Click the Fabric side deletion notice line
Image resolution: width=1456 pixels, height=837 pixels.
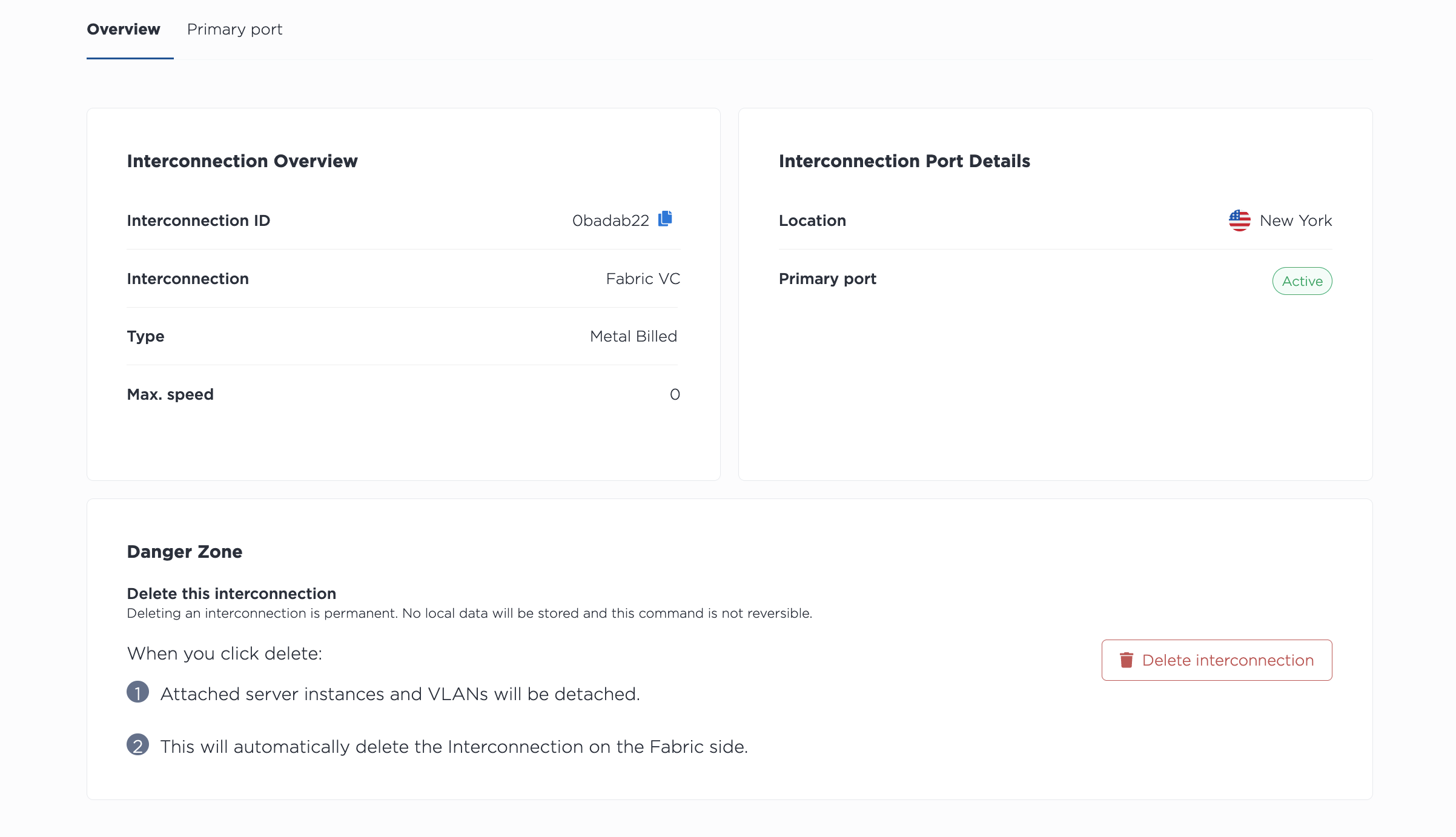point(454,747)
